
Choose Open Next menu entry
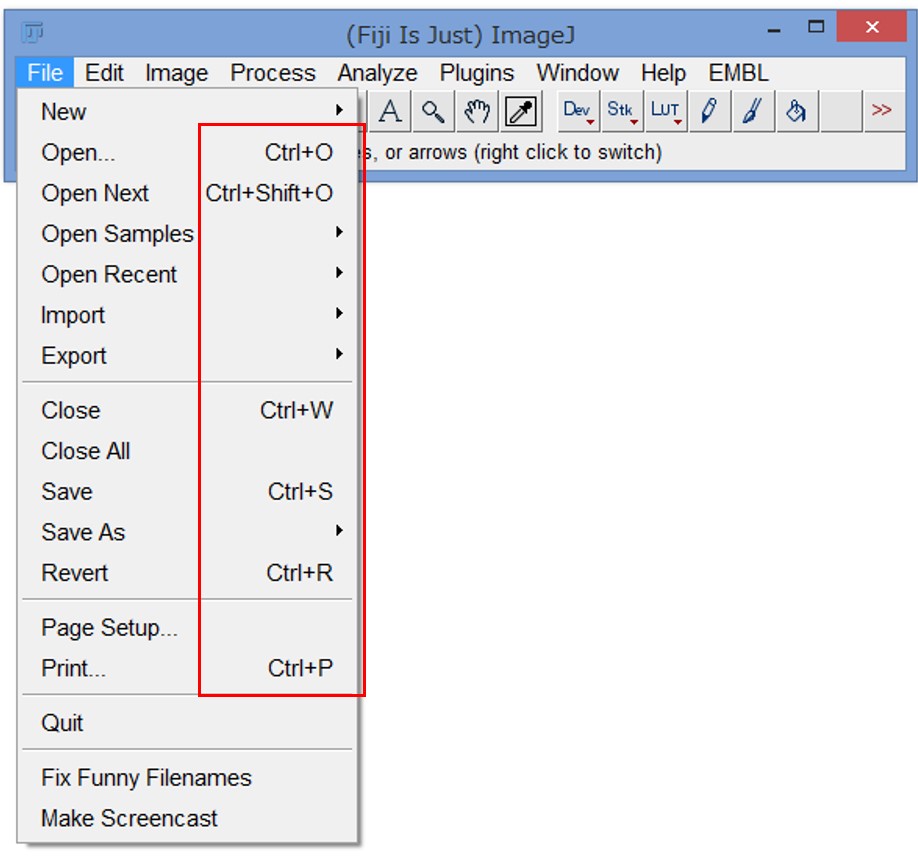pos(187,193)
